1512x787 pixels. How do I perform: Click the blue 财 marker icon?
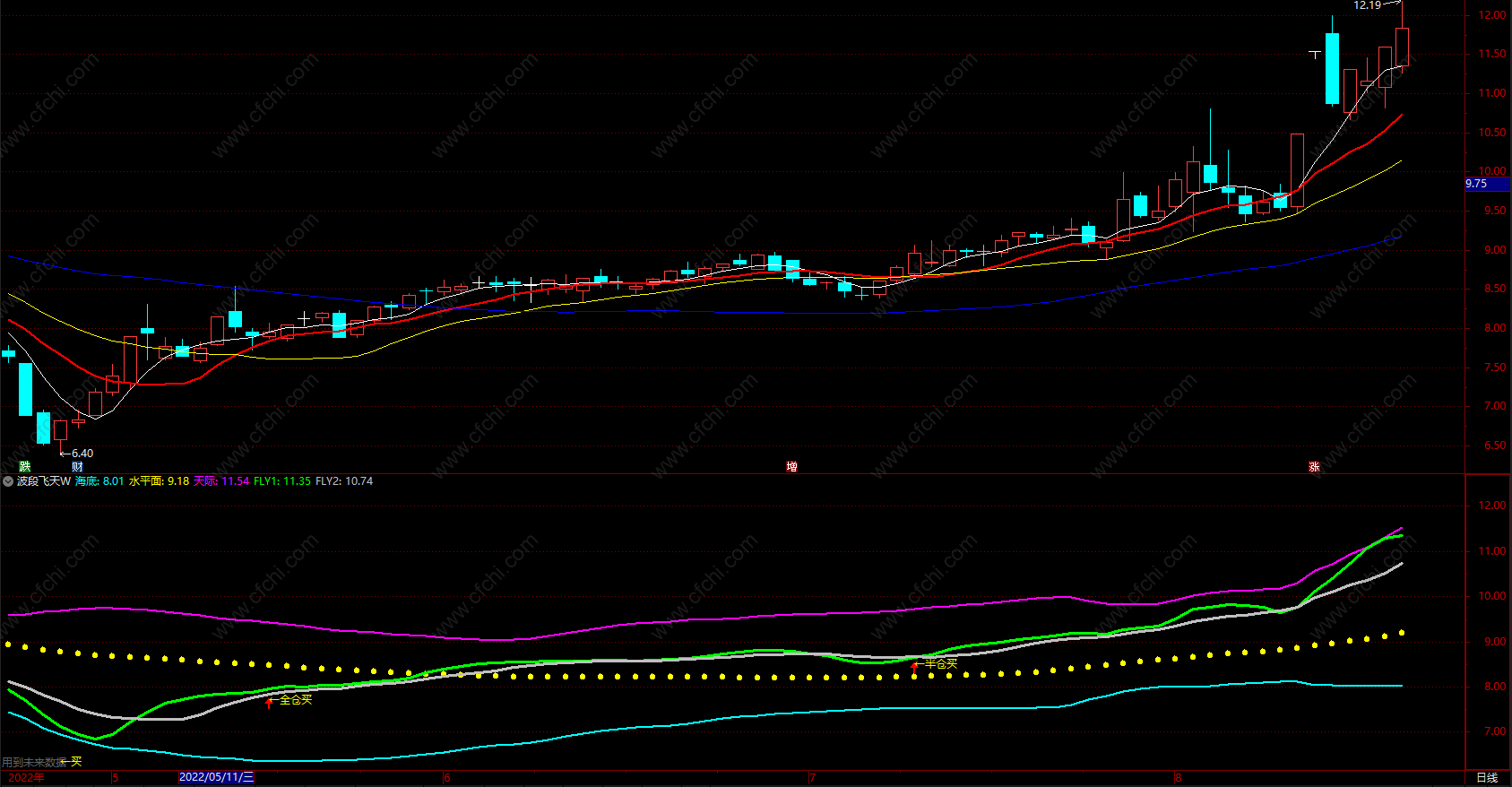point(77,467)
